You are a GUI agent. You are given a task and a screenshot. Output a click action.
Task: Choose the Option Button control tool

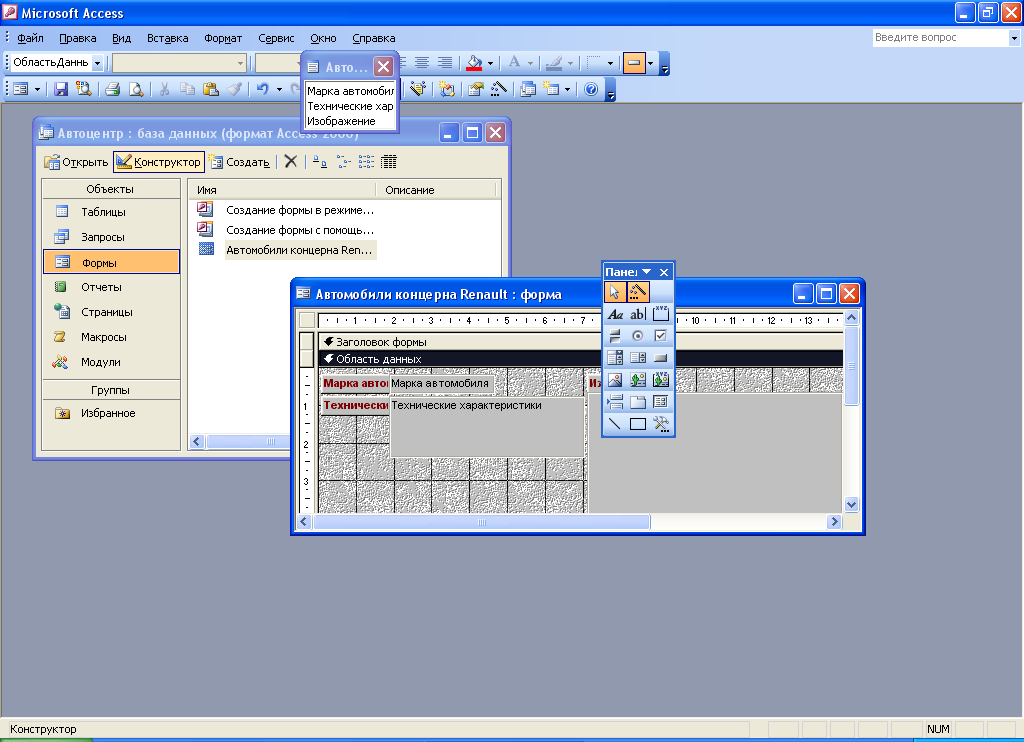(x=637, y=336)
